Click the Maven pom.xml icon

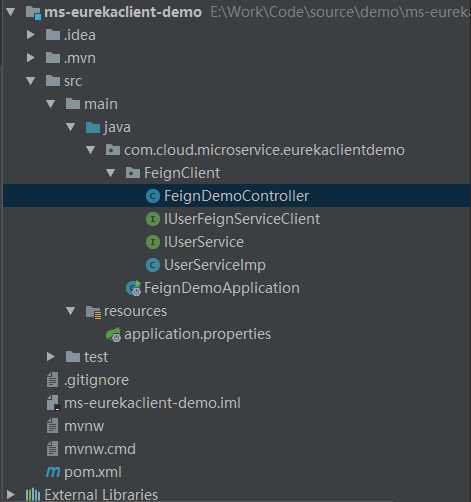pyautogui.click(x=53, y=472)
